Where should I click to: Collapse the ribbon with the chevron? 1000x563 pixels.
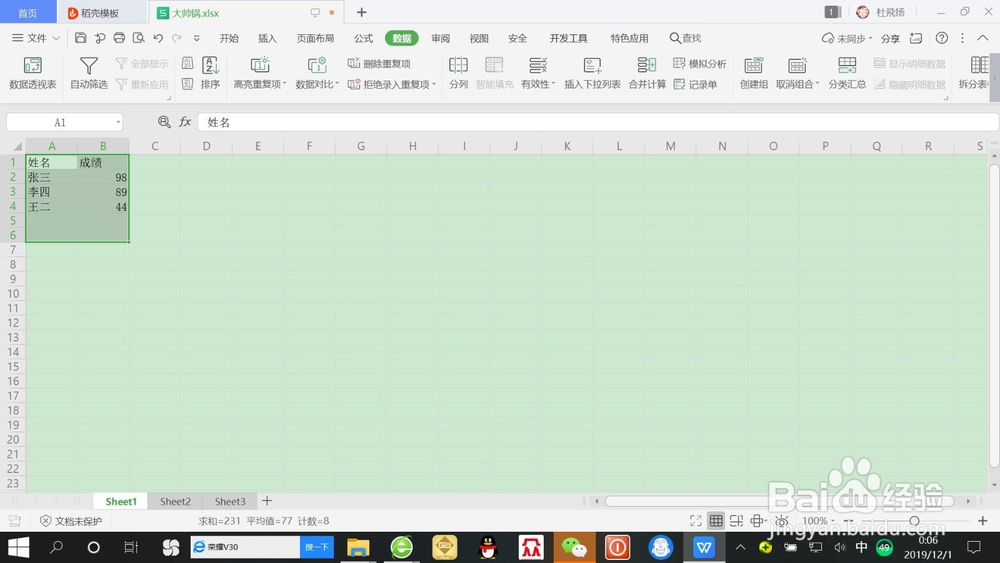[x=983, y=38]
